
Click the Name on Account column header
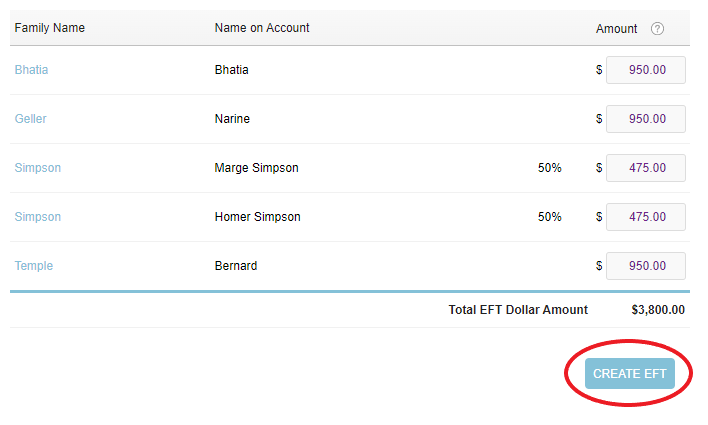[x=262, y=28]
